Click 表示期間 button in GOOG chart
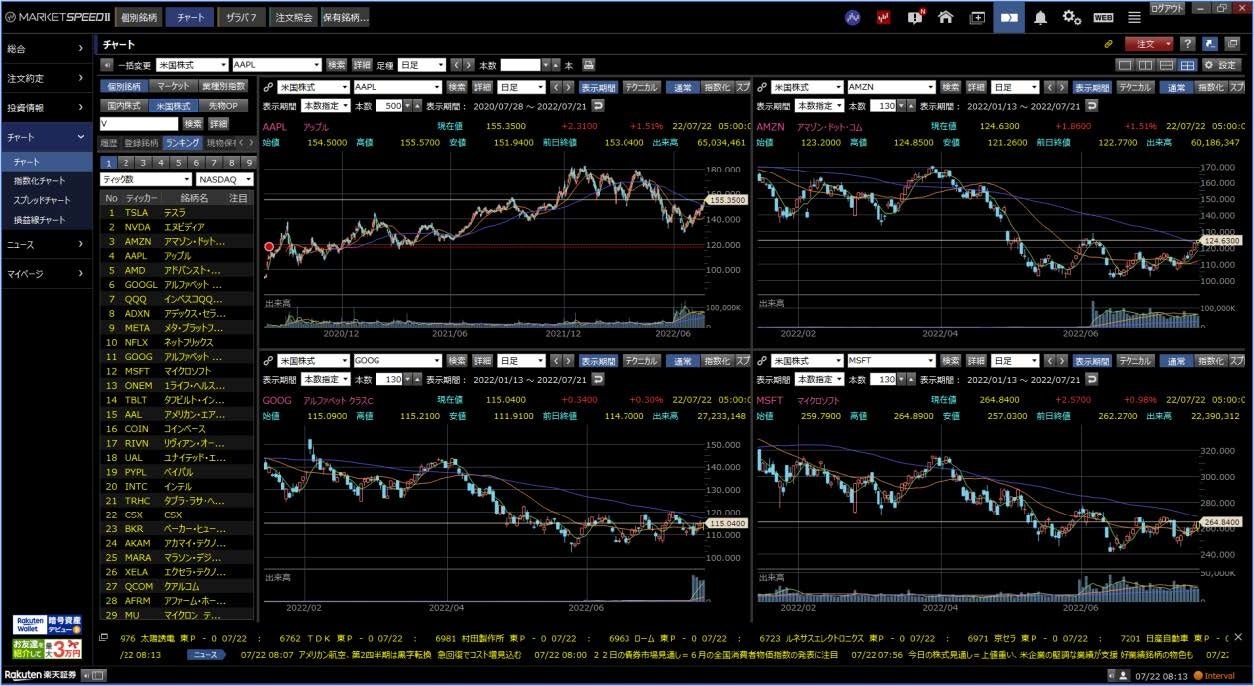This screenshot has height=686, width=1254. click(x=598, y=361)
